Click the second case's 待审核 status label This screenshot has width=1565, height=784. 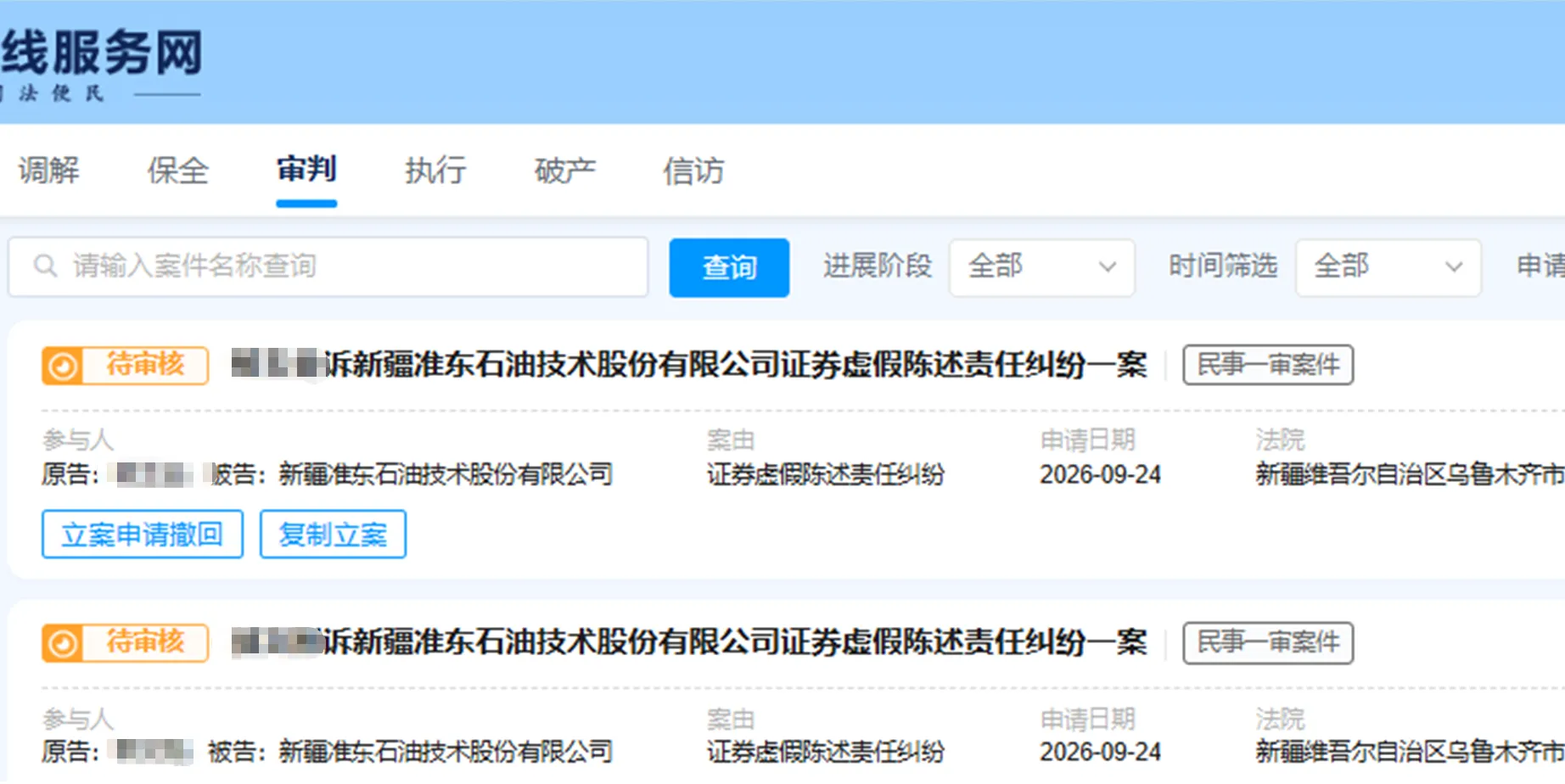point(145,642)
